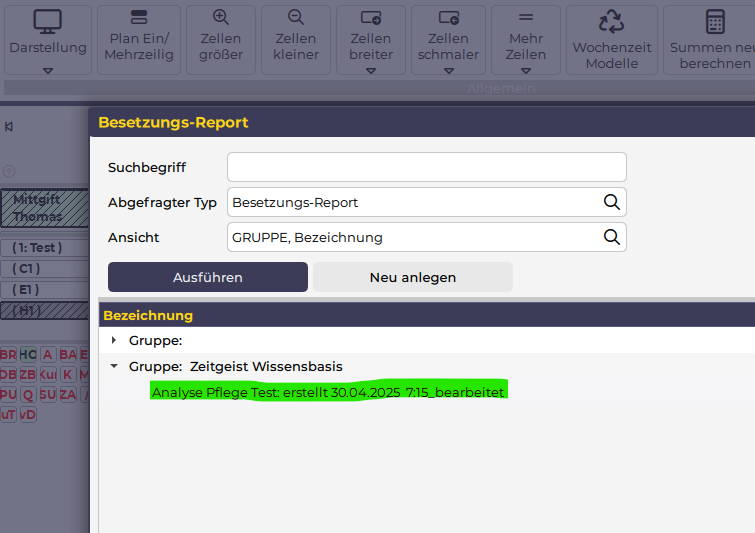The height and width of the screenshot is (533, 755).
Task: Collapse Gruppe Zeitgeist Wissensbasis node
Action: [114, 367]
